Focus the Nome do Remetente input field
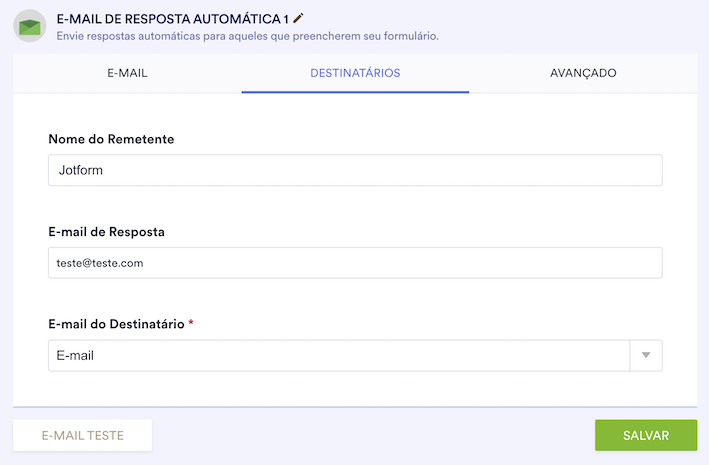The height and width of the screenshot is (465, 709). pos(355,170)
